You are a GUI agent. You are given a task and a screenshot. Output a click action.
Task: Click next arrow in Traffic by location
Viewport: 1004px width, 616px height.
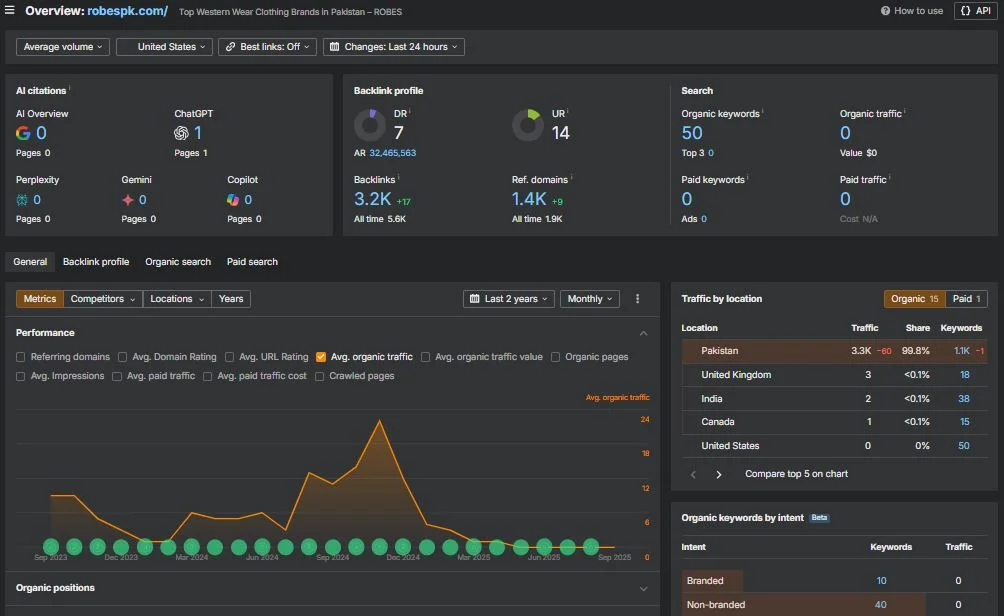click(718, 474)
